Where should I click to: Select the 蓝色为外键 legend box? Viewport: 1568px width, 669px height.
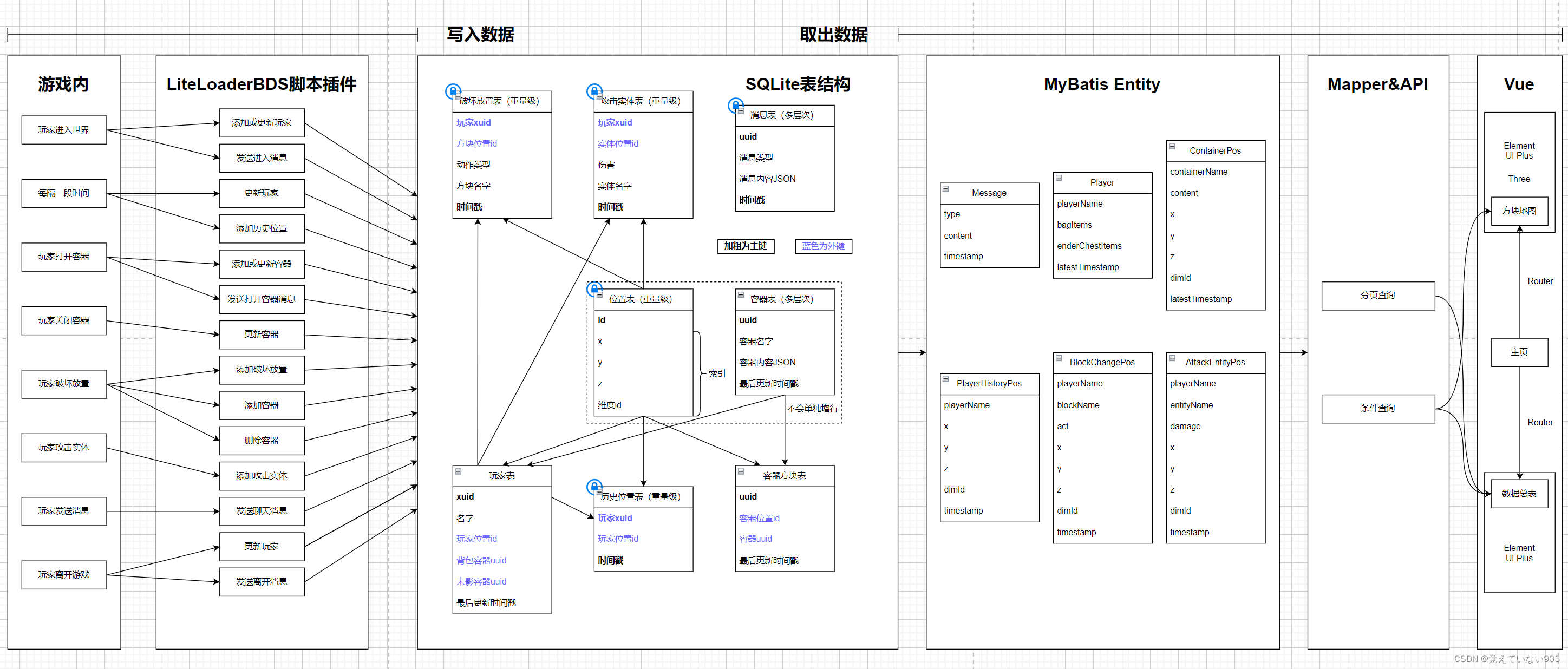click(823, 246)
